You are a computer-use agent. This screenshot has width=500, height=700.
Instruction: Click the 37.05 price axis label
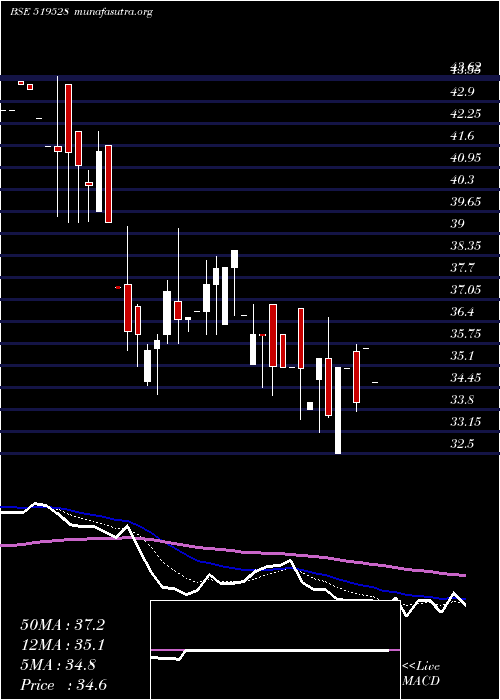(466, 290)
